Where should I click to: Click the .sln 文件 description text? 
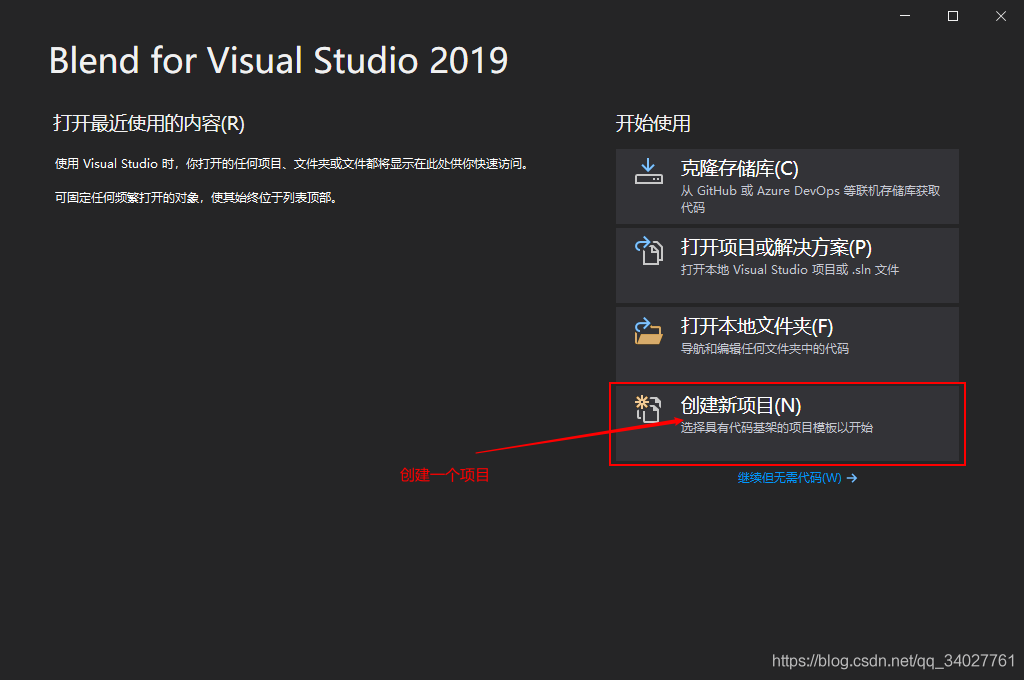790,270
